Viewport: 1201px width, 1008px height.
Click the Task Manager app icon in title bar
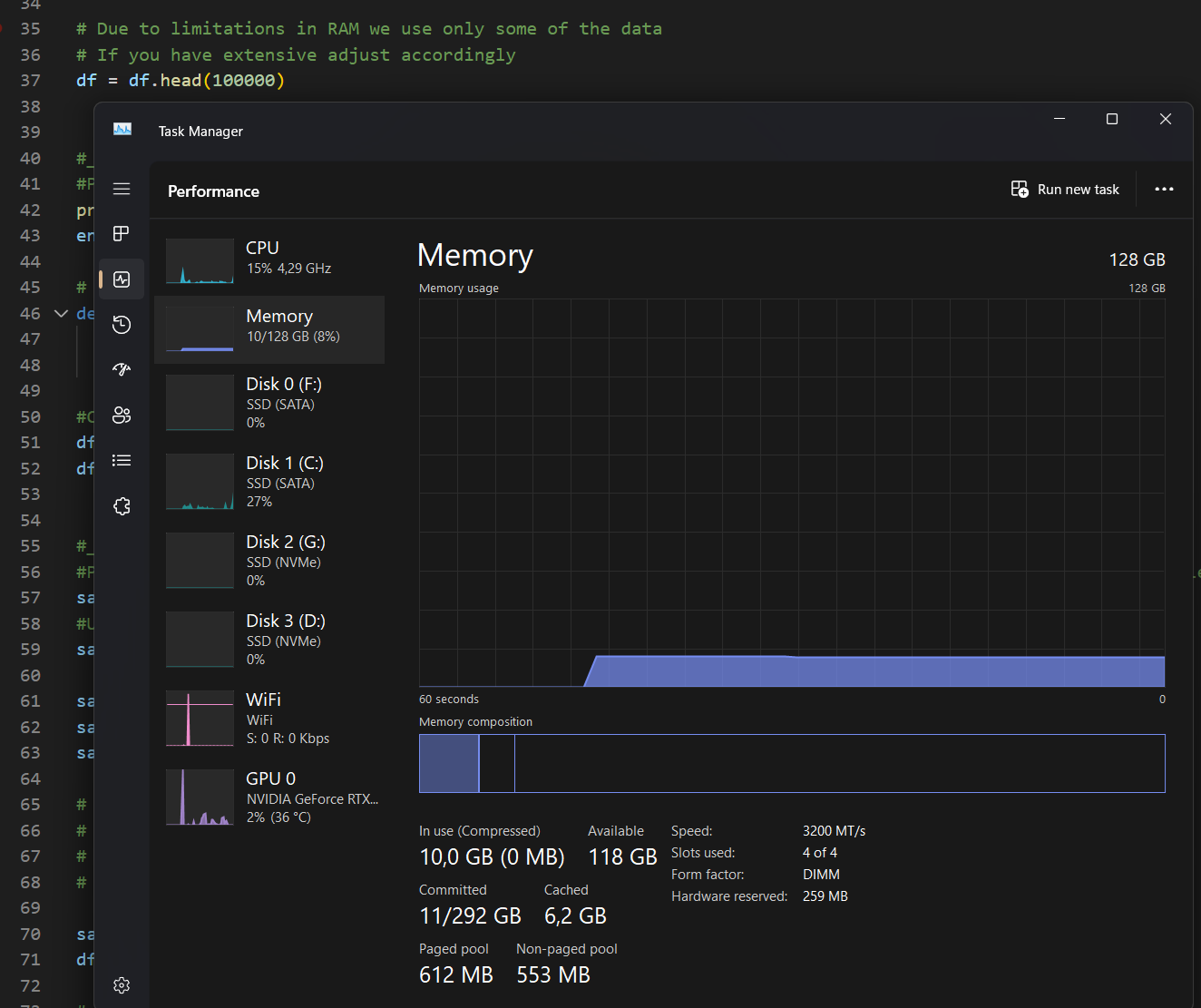122,130
